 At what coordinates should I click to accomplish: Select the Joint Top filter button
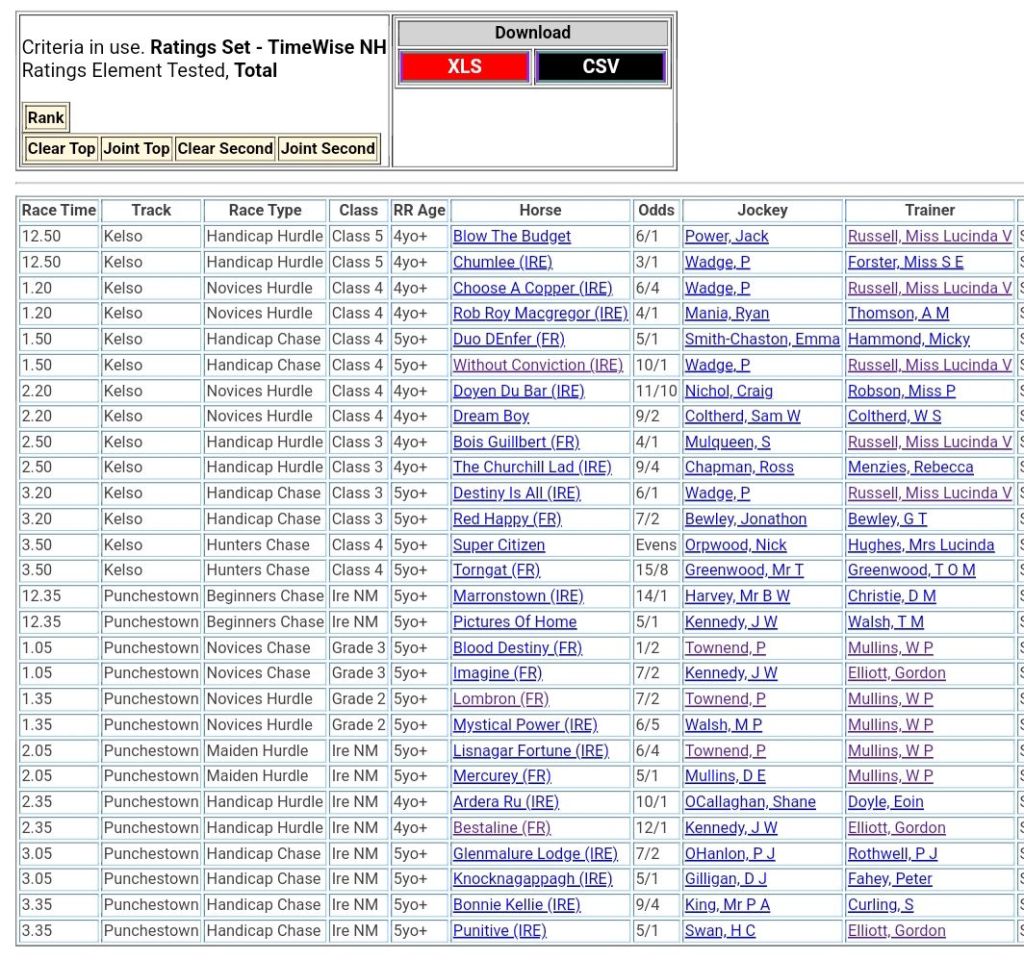point(136,149)
